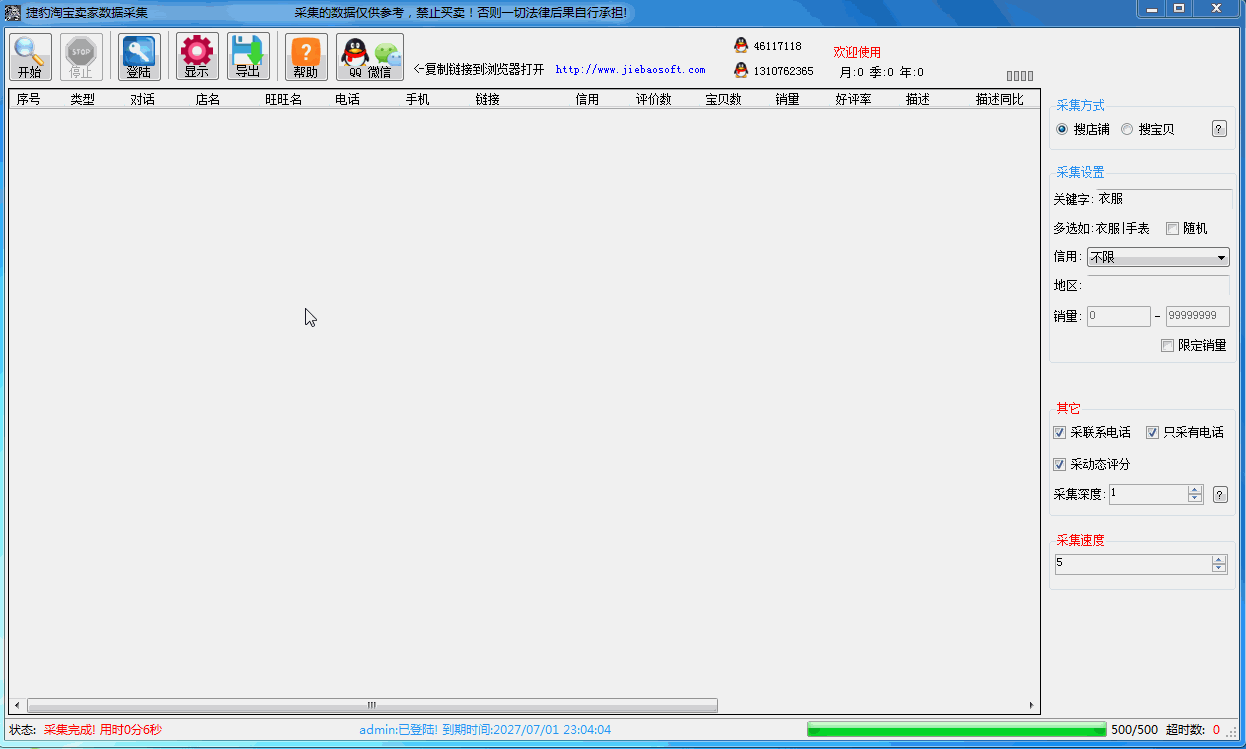Click the green 500/500 progress bar

tap(956, 729)
